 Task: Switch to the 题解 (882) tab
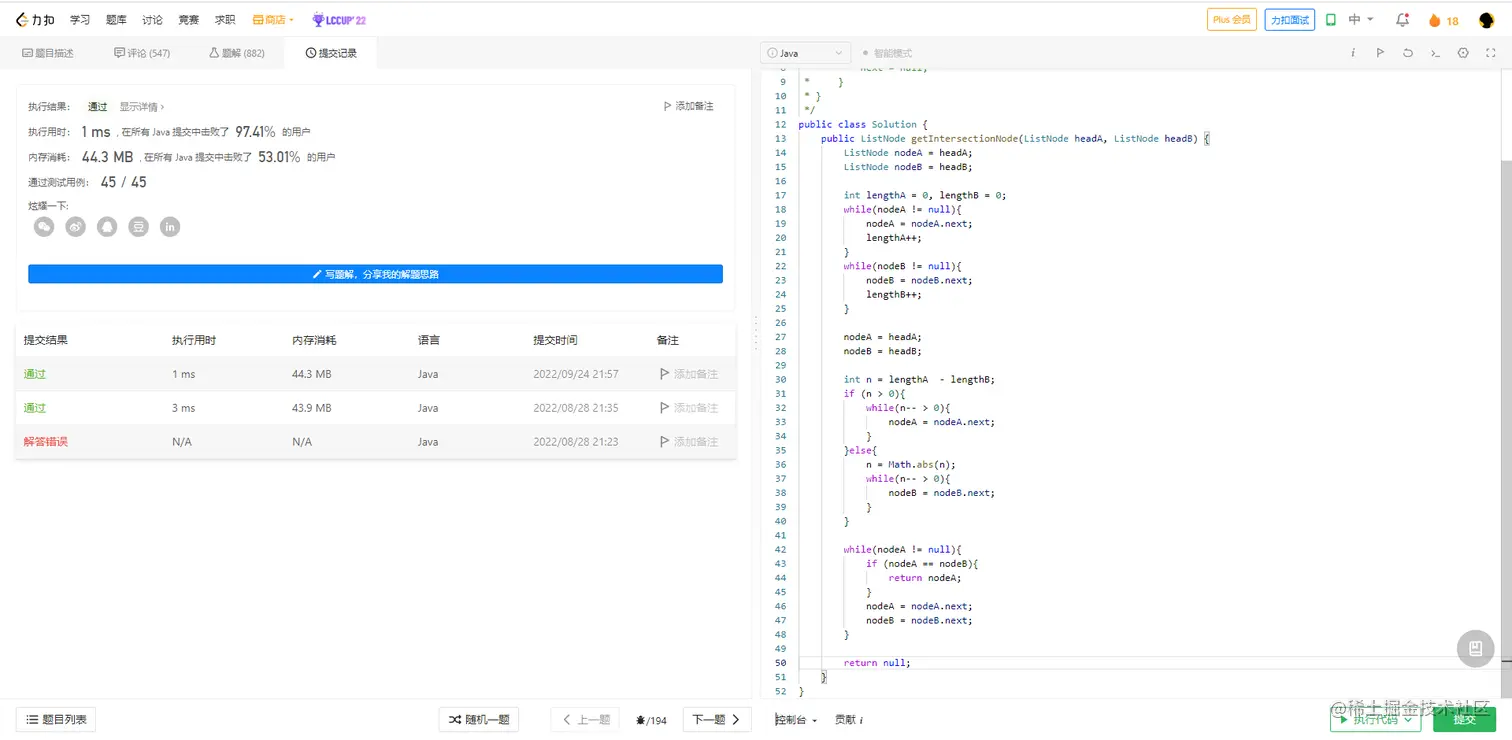[x=237, y=53]
